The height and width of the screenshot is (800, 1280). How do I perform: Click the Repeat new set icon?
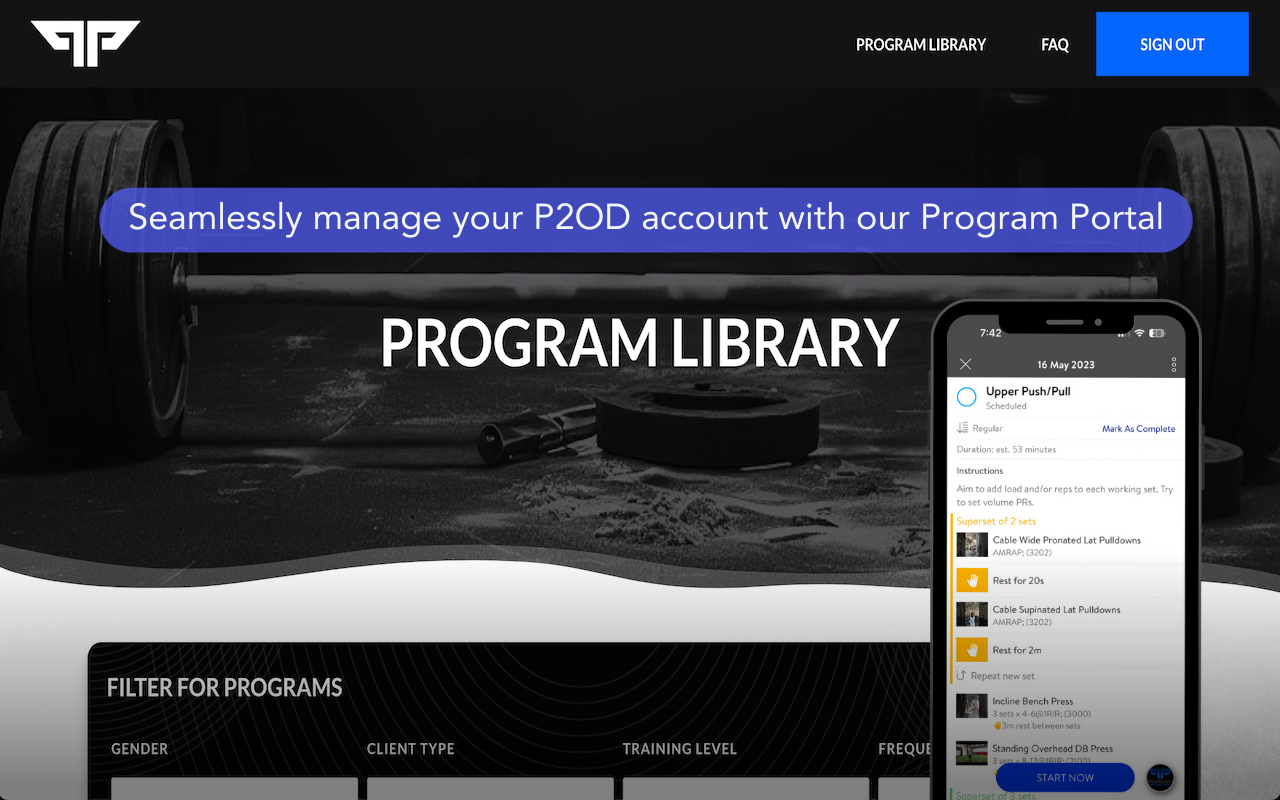961,676
